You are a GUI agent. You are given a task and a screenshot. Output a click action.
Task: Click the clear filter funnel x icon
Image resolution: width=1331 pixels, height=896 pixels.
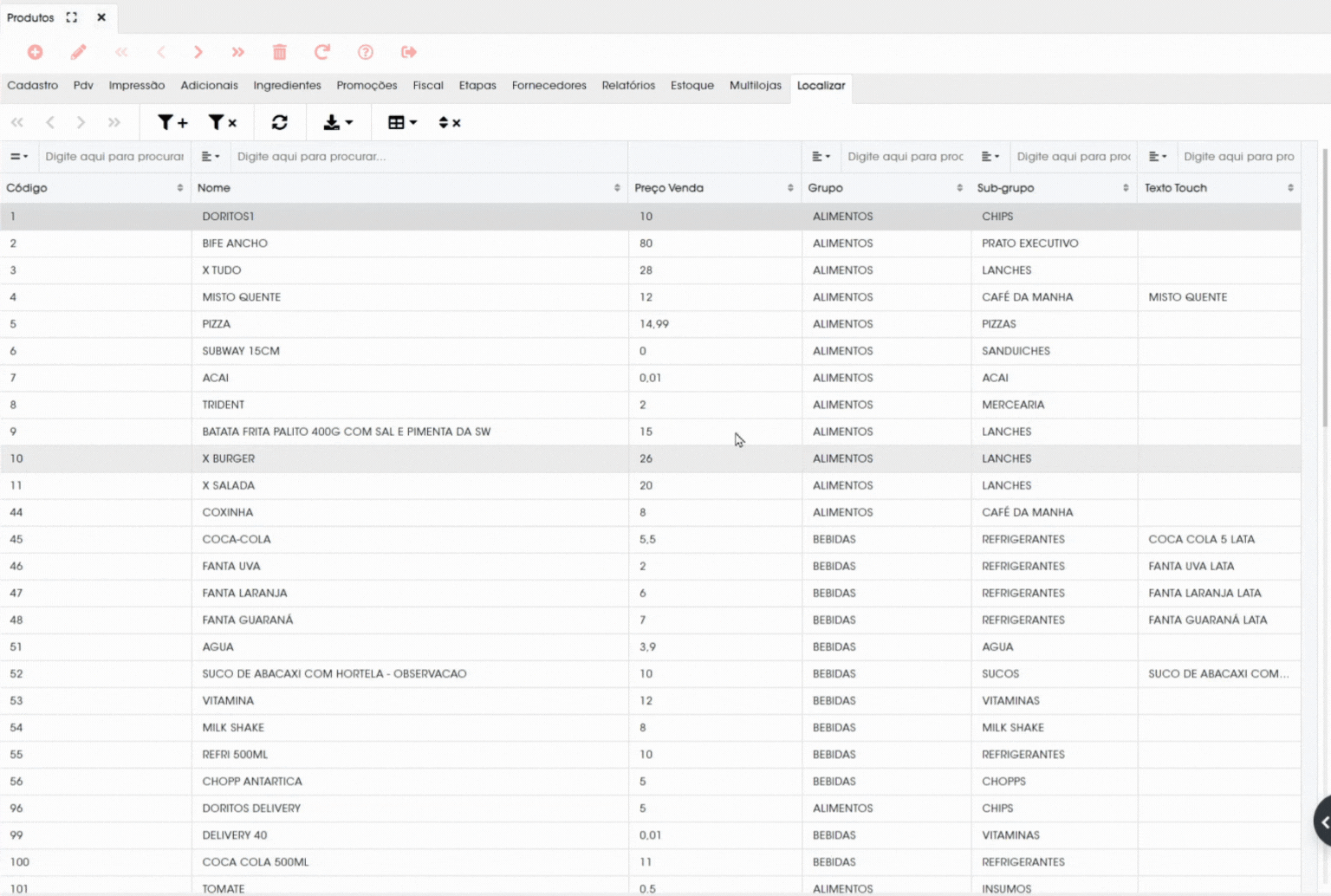point(223,122)
